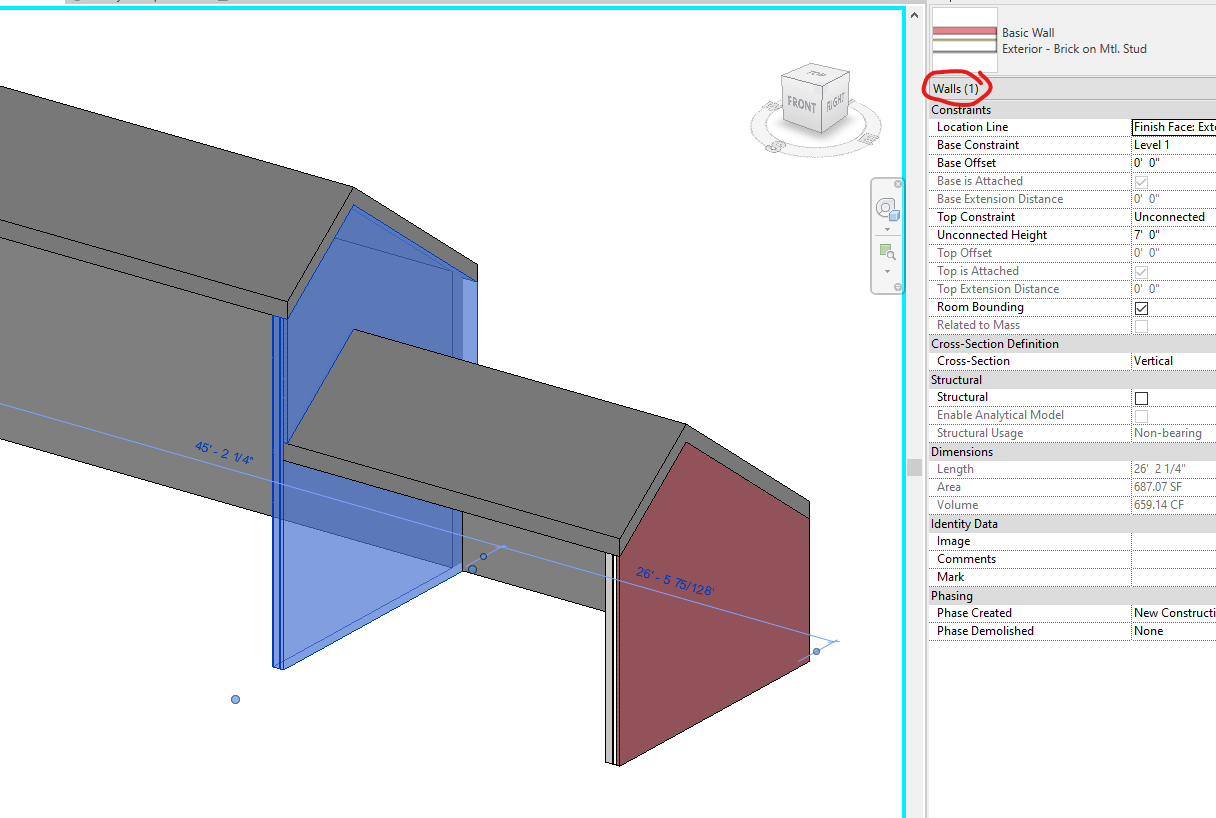The width and height of the screenshot is (1216, 818).
Task: Collapse the navigation bar via its minimize icon
Action: pyautogui.click(x=898, y=286)
